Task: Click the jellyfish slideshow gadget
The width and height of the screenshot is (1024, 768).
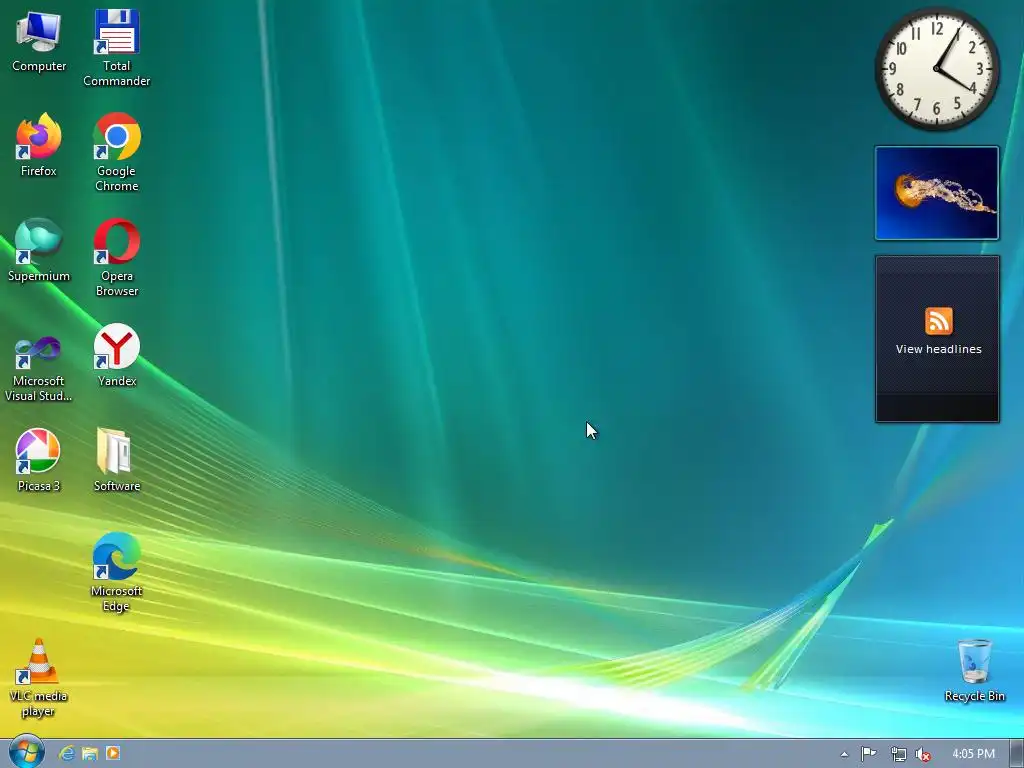Action: 937,193
